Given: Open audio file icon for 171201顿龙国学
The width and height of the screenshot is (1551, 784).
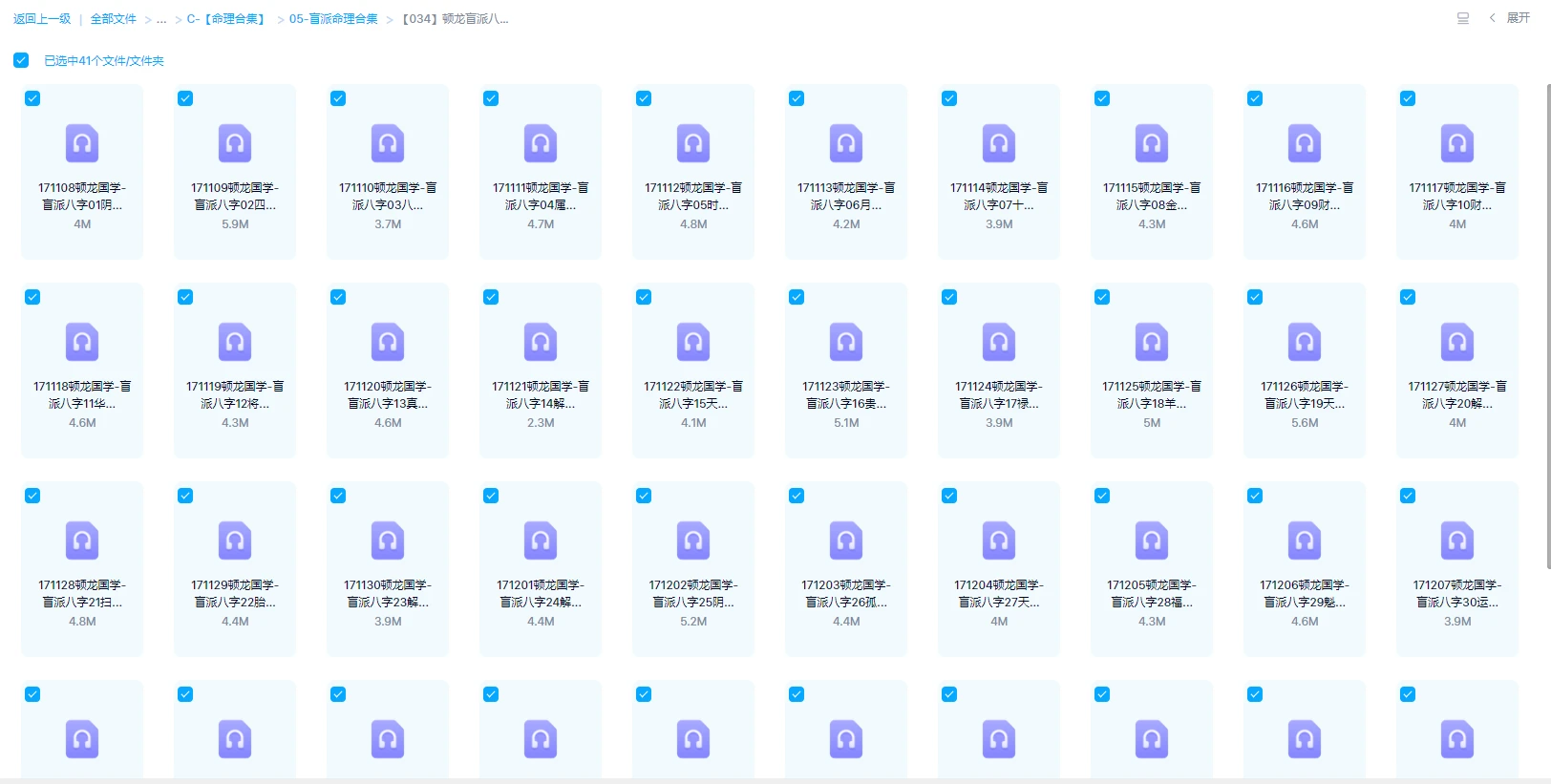Looking at the screenshot, I should coord(541,540).
